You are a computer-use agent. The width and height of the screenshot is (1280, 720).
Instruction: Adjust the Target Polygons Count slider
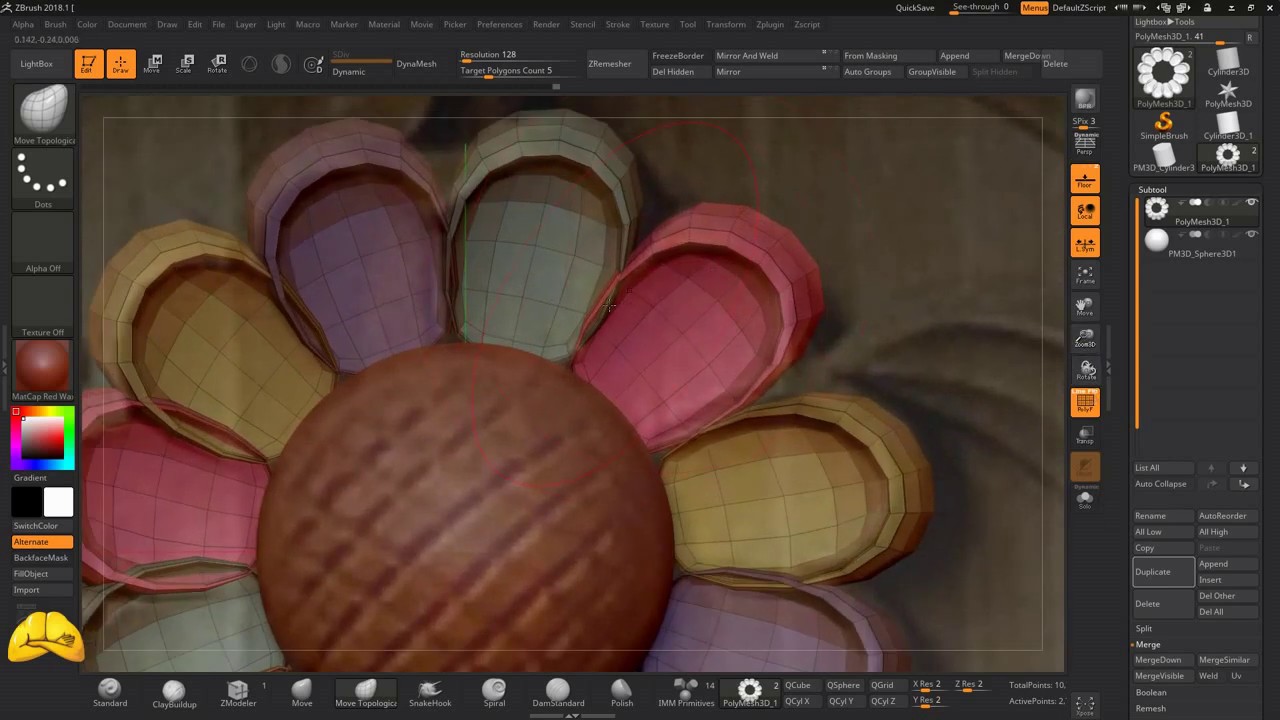pos(517,72)
